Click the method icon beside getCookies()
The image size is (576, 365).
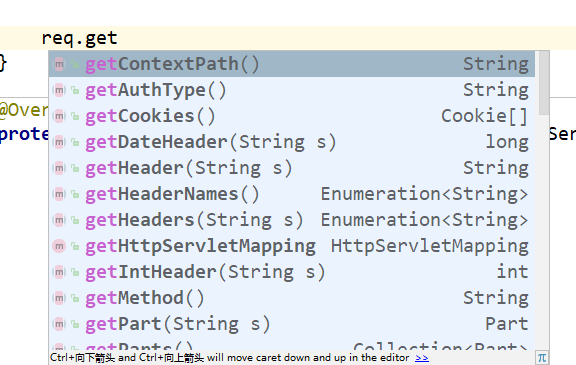click(x=59, y=116)
